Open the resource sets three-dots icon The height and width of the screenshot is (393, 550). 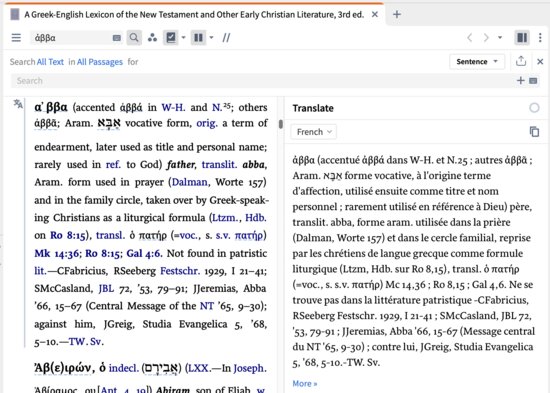click(152, 38)
